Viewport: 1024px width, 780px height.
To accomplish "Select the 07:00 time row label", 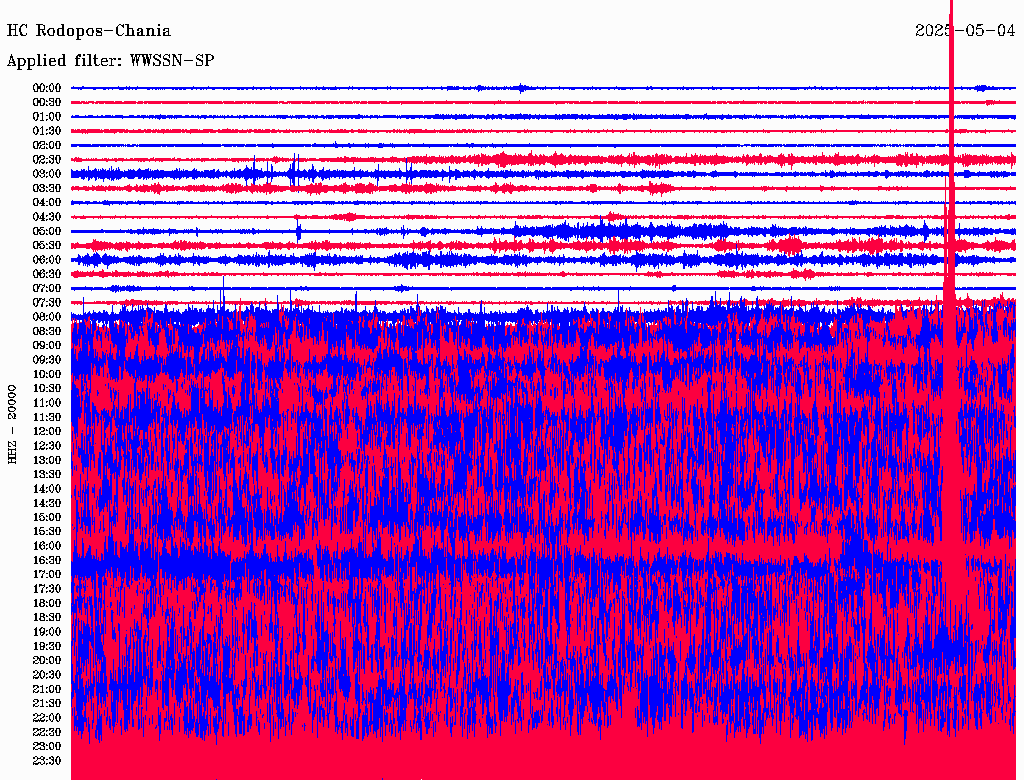I will click(x=47, y=289).
